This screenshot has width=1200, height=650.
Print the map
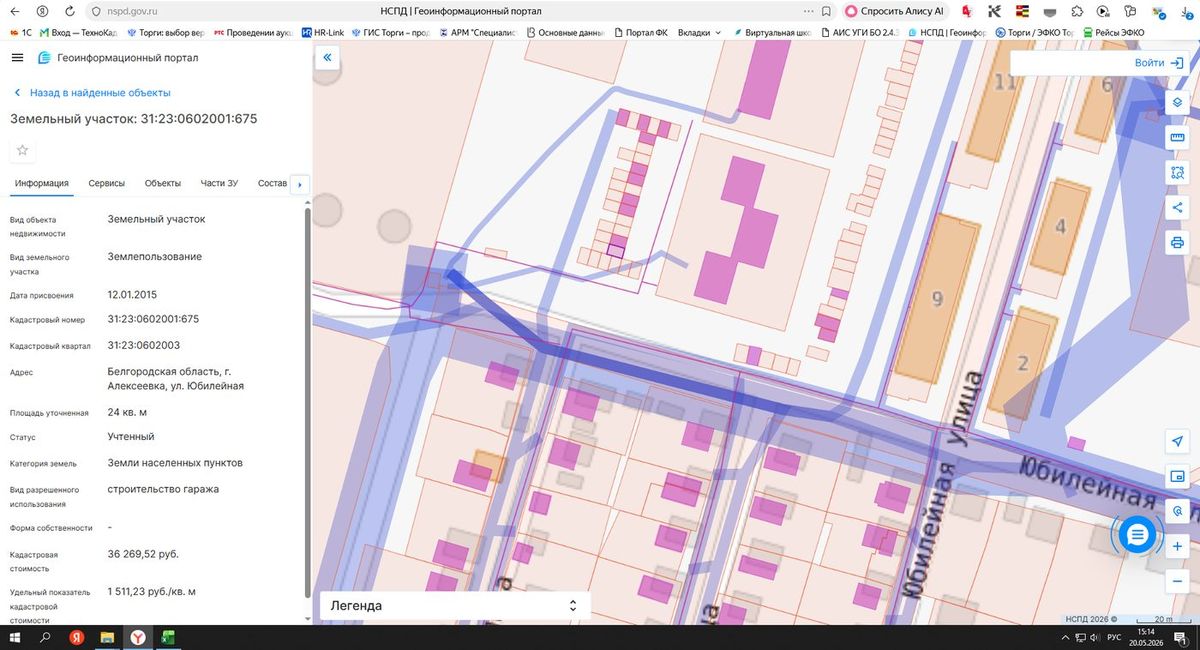[x=1177, y=243]
